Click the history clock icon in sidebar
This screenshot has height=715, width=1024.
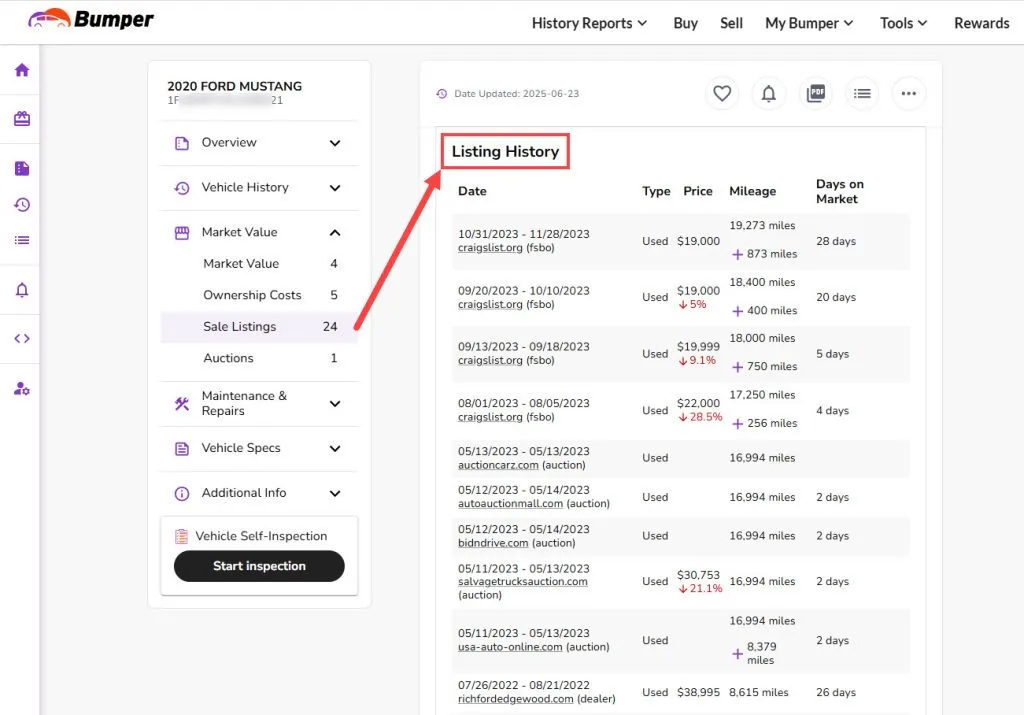[x=22, y=204]
